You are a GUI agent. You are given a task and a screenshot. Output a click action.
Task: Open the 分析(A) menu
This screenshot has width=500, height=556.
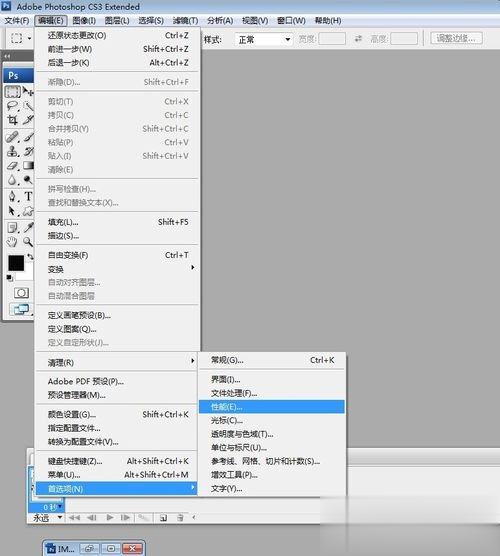click(220, 21)
